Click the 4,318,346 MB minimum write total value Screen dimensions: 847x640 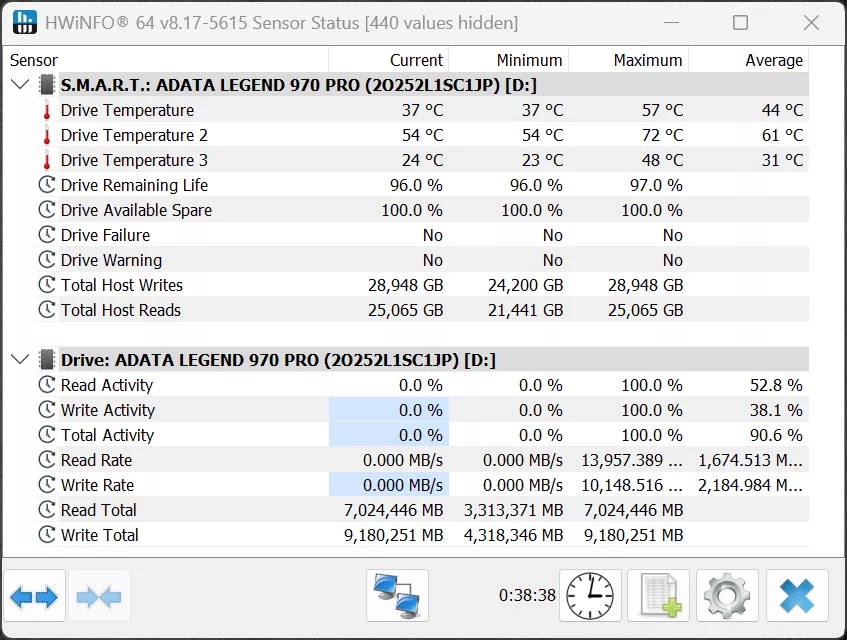[513, 535]
